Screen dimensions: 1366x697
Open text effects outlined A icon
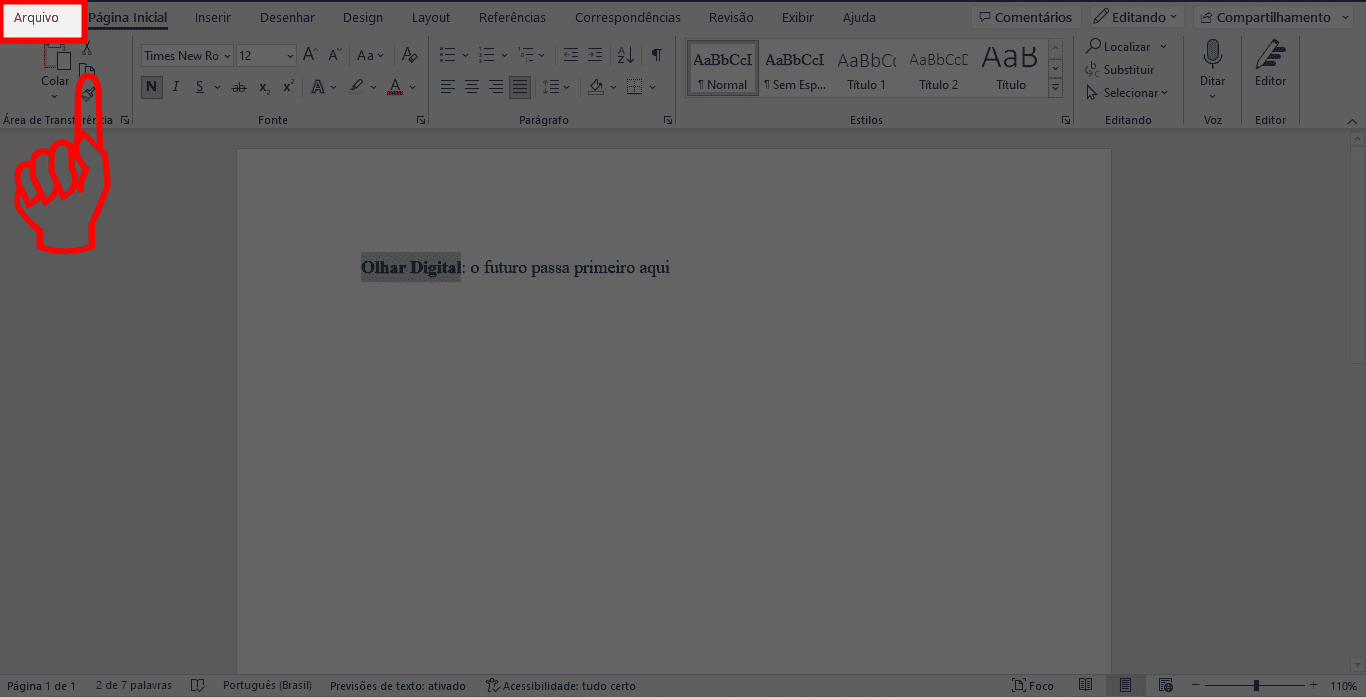(x=318, y=88)
